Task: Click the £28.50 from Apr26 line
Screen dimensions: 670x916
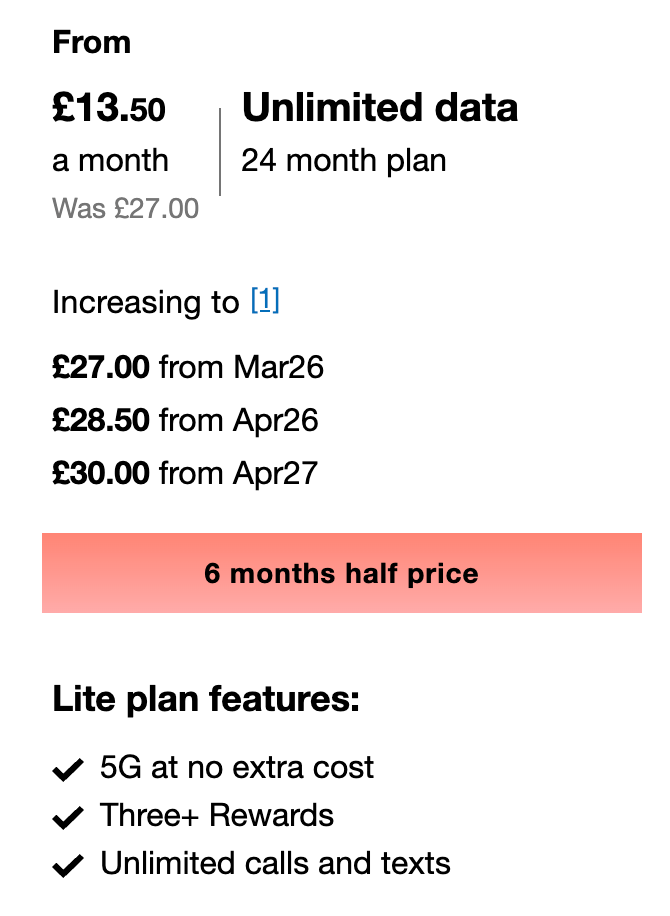Action: tap(185, 420)
